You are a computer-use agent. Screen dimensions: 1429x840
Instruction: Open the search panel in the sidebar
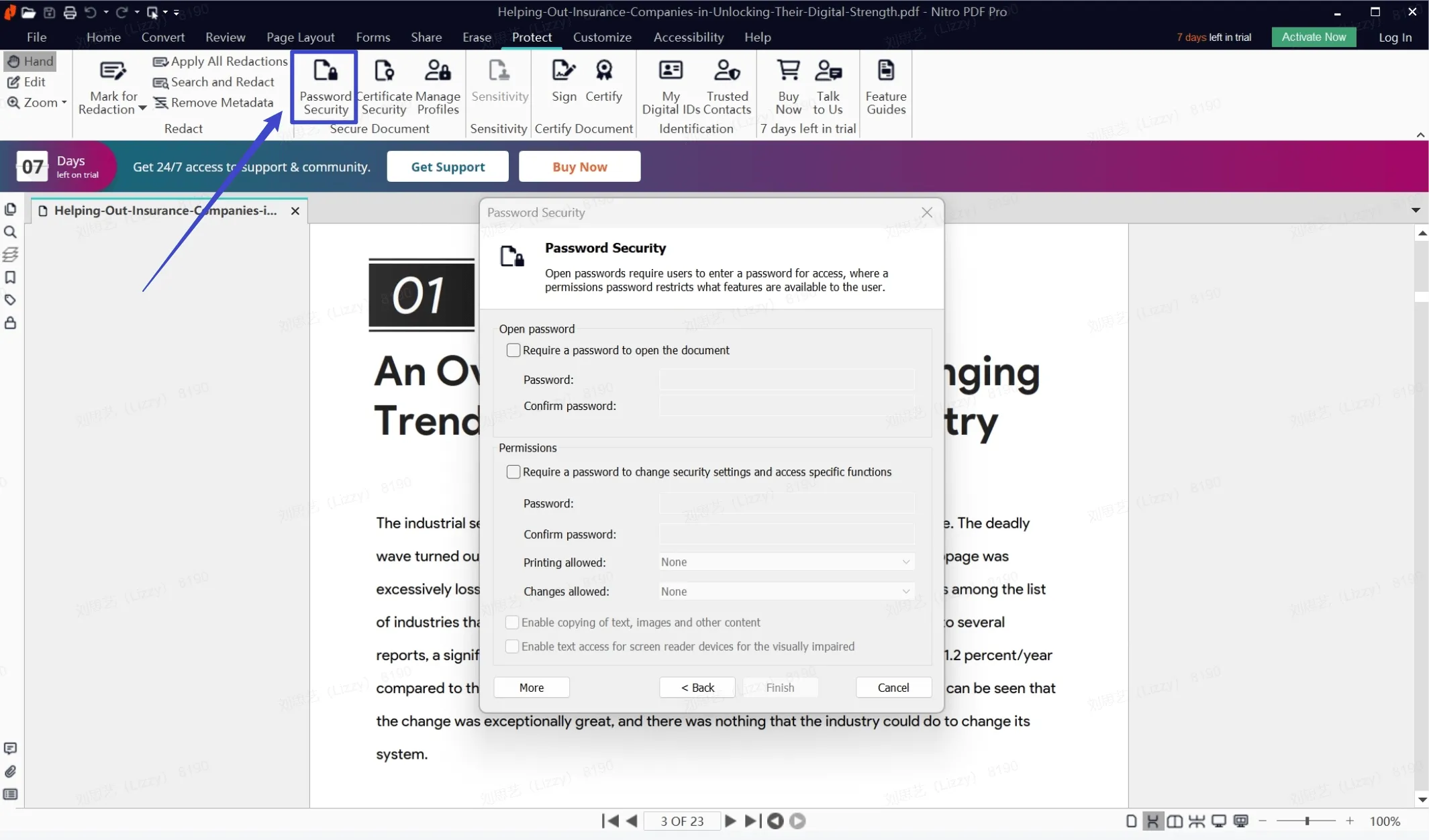[11, 232]
